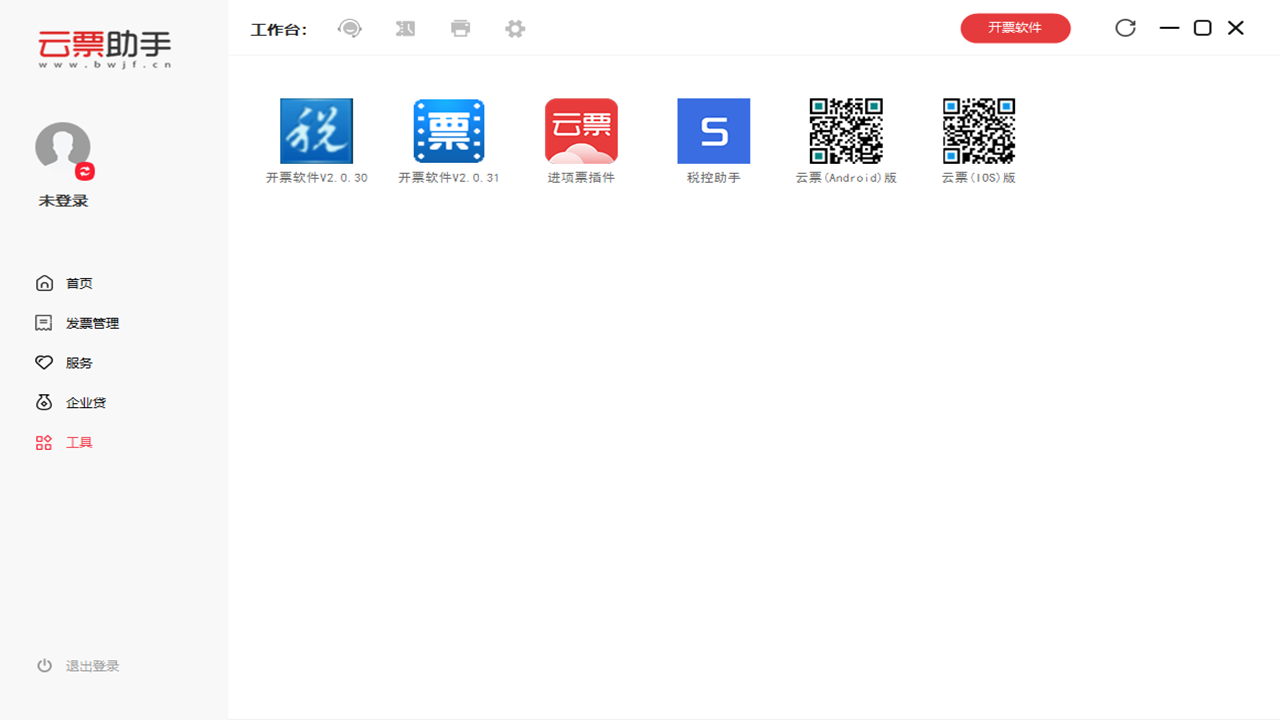Click the 未登录 login status text
1280x720 pixels.
click(62, 200)
